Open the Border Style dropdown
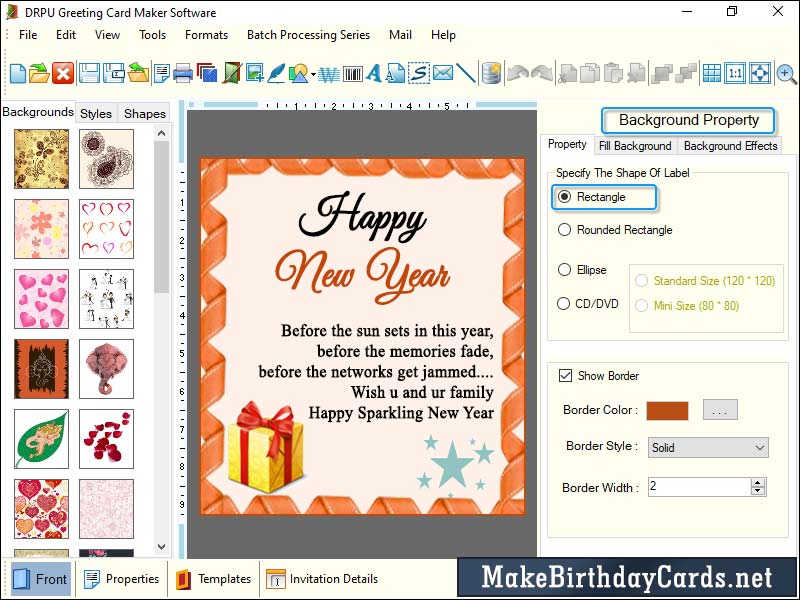Viewport: 800px width, 600px height. click(x=707, y=448)
